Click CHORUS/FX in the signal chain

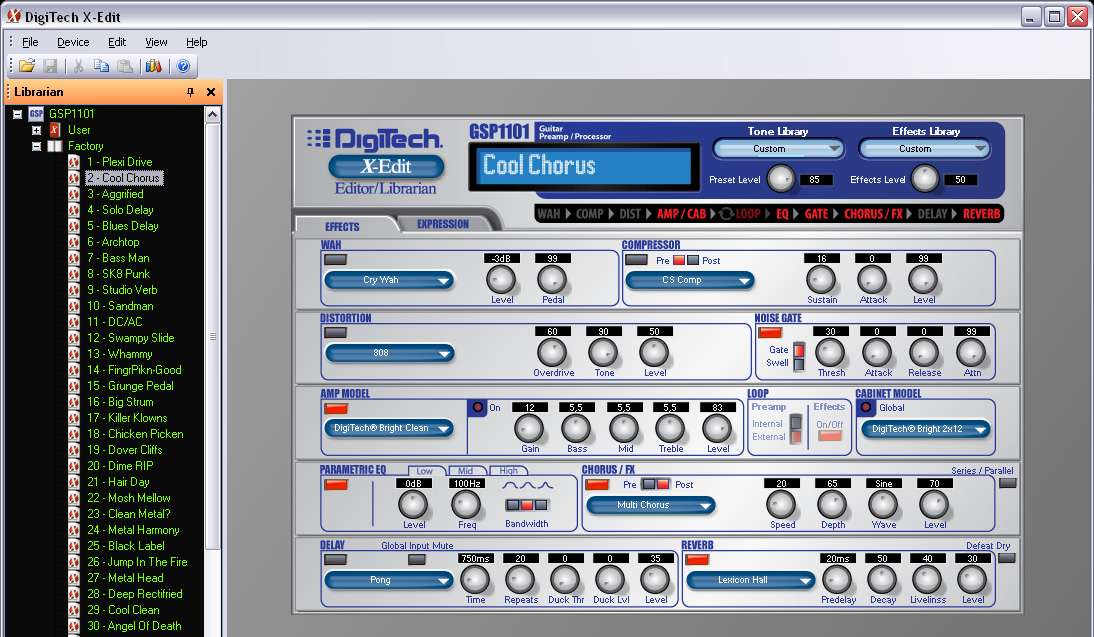click(873, 214)
